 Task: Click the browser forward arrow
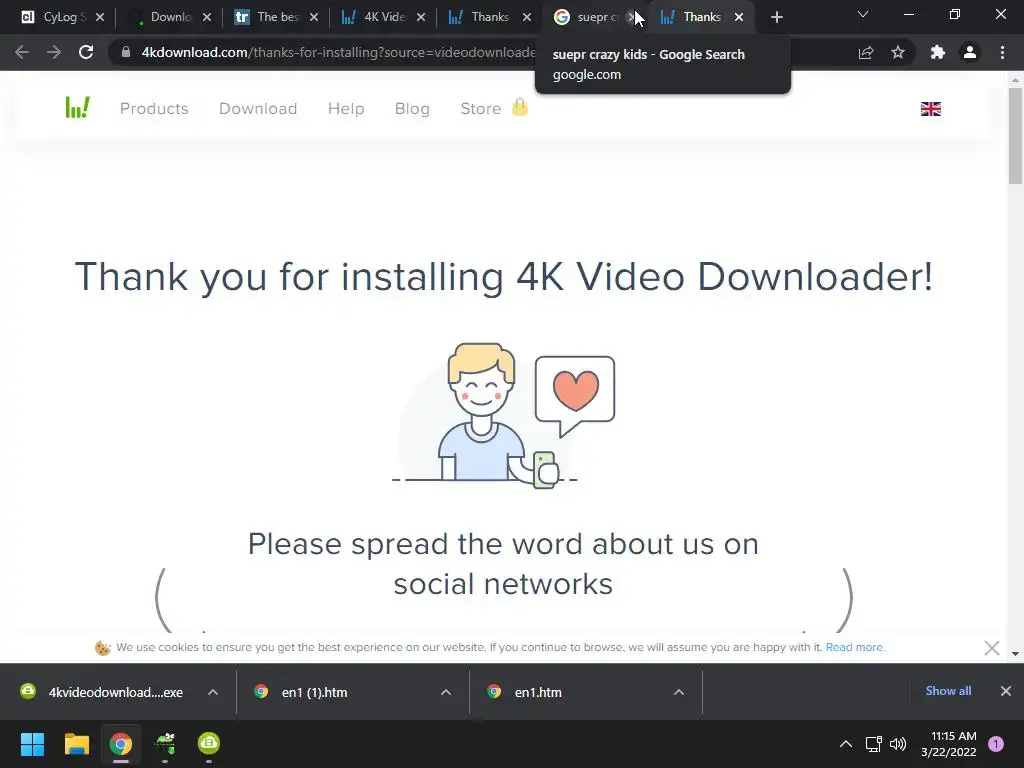click(54, 52)
